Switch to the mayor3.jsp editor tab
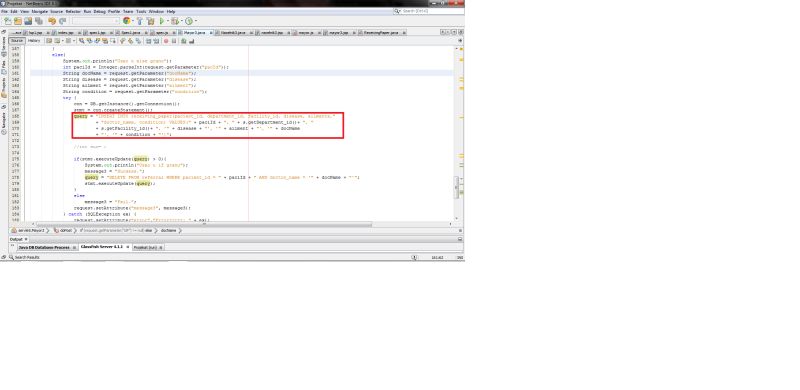The width and height of the screenshot is (800, 390). 338,33
